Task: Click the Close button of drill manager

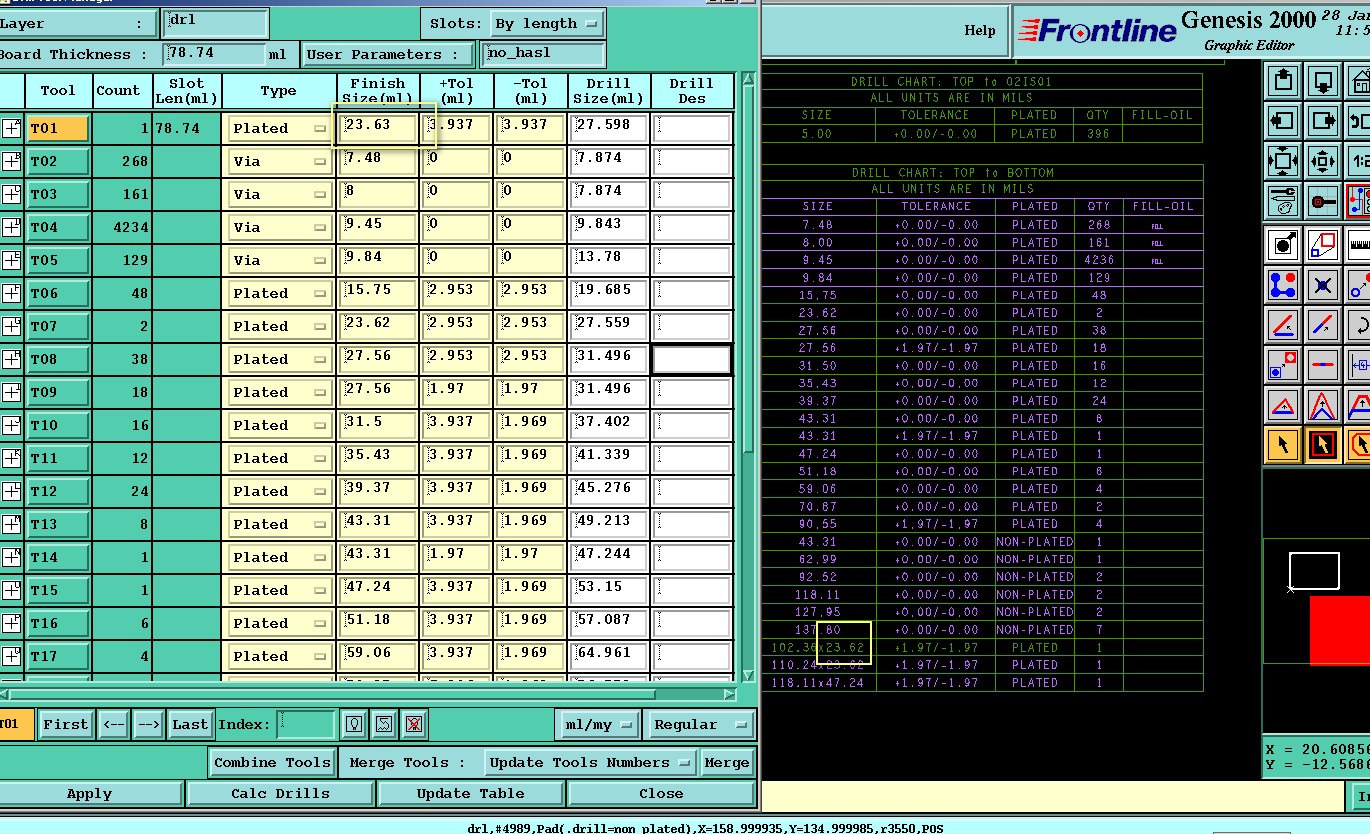Action: tap(661, 794)
